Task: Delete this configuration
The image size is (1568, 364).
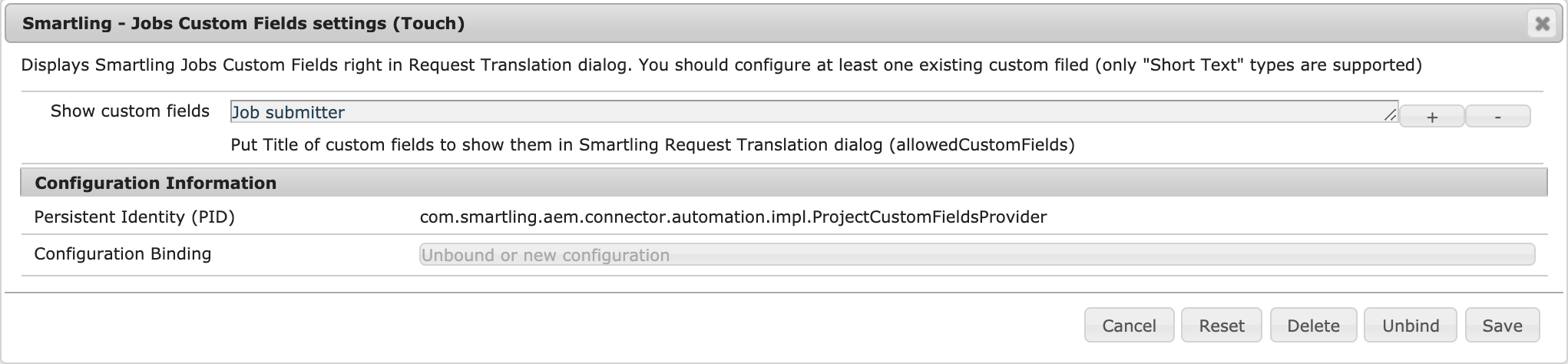Action: pyautogui.click(x=1313, y=326)
